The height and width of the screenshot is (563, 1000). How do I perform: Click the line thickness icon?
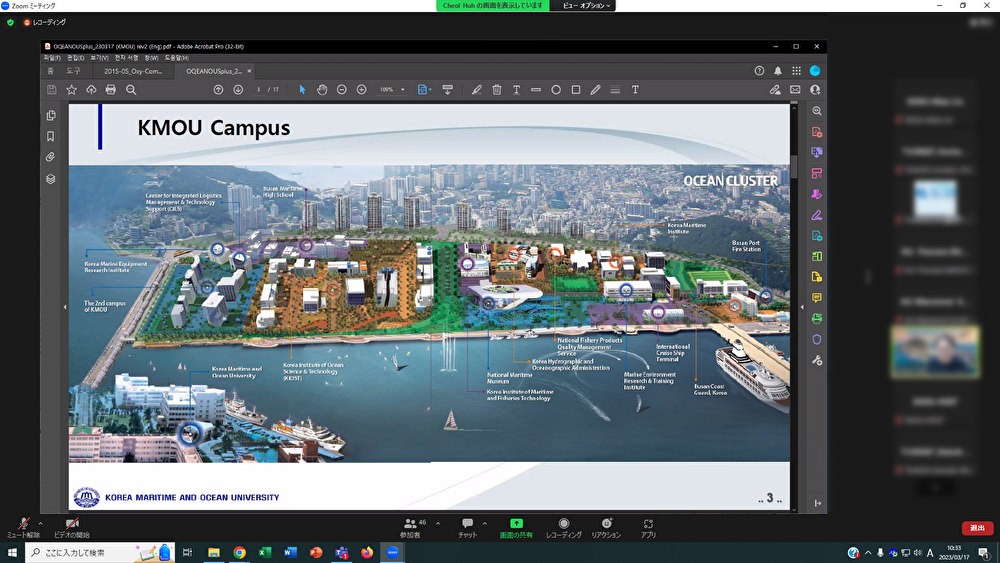point(615,90)
